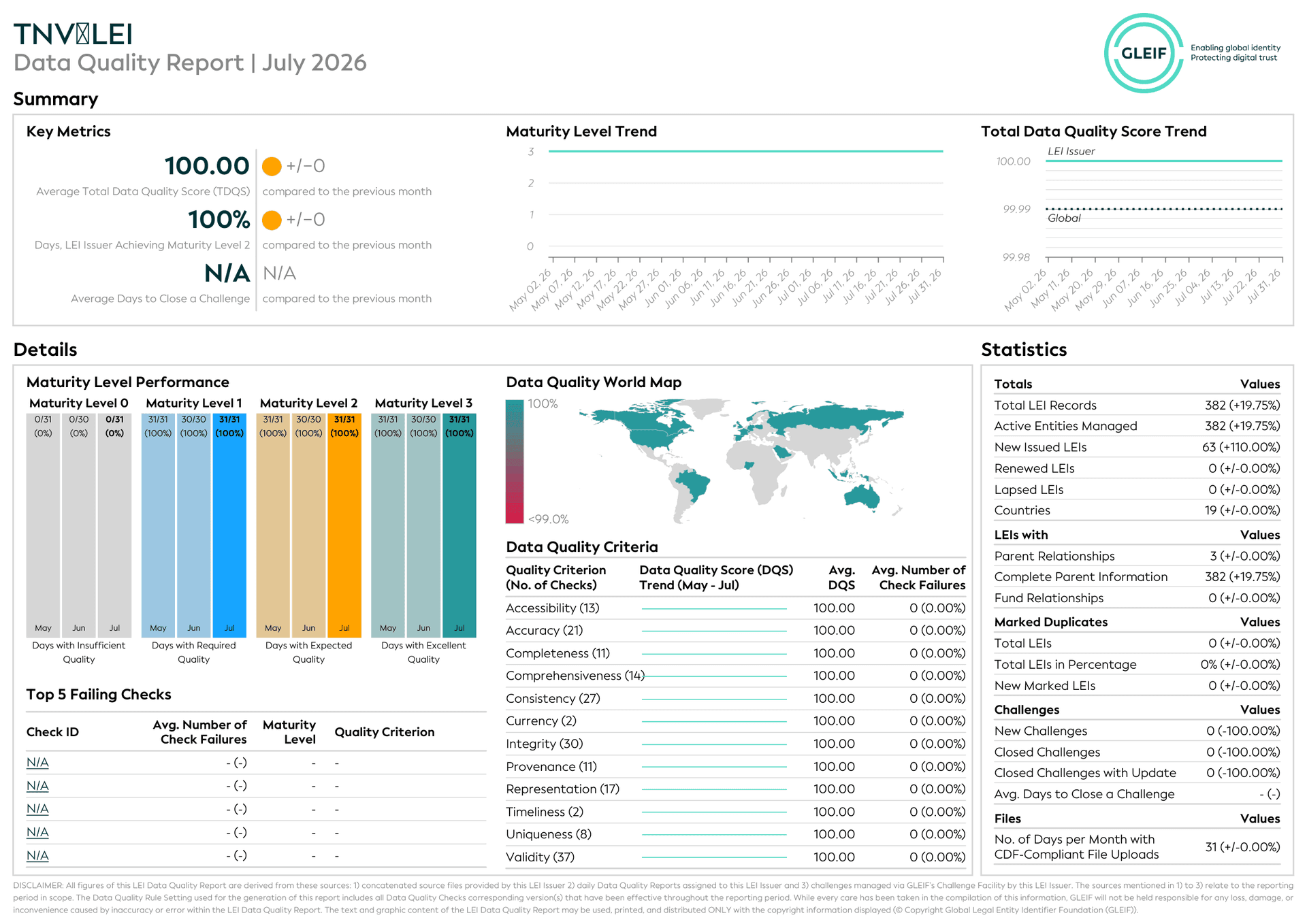Screen dimensions: 1307x924
Task: Click the level 3 line in the Maturity Level Trend chart
Action: point(745,151)
